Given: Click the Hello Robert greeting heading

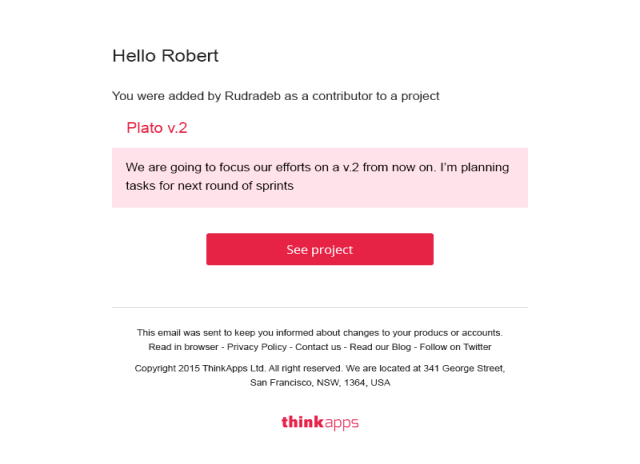Looking at the screenshot, I should (x=165, y=56).
